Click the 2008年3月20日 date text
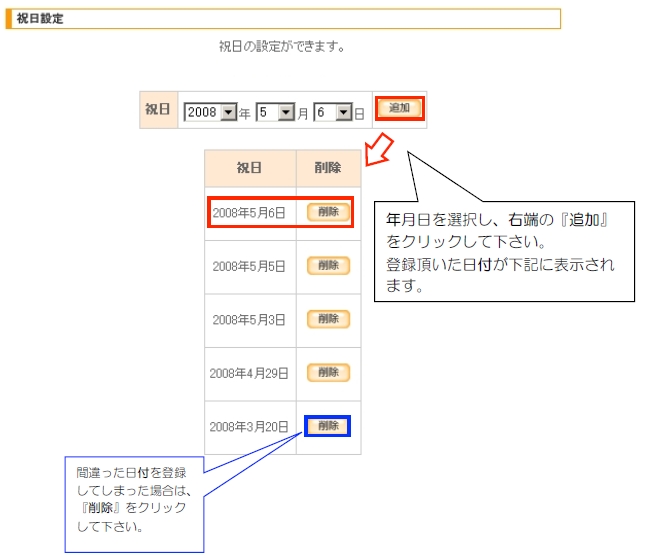 coord(249,427)
